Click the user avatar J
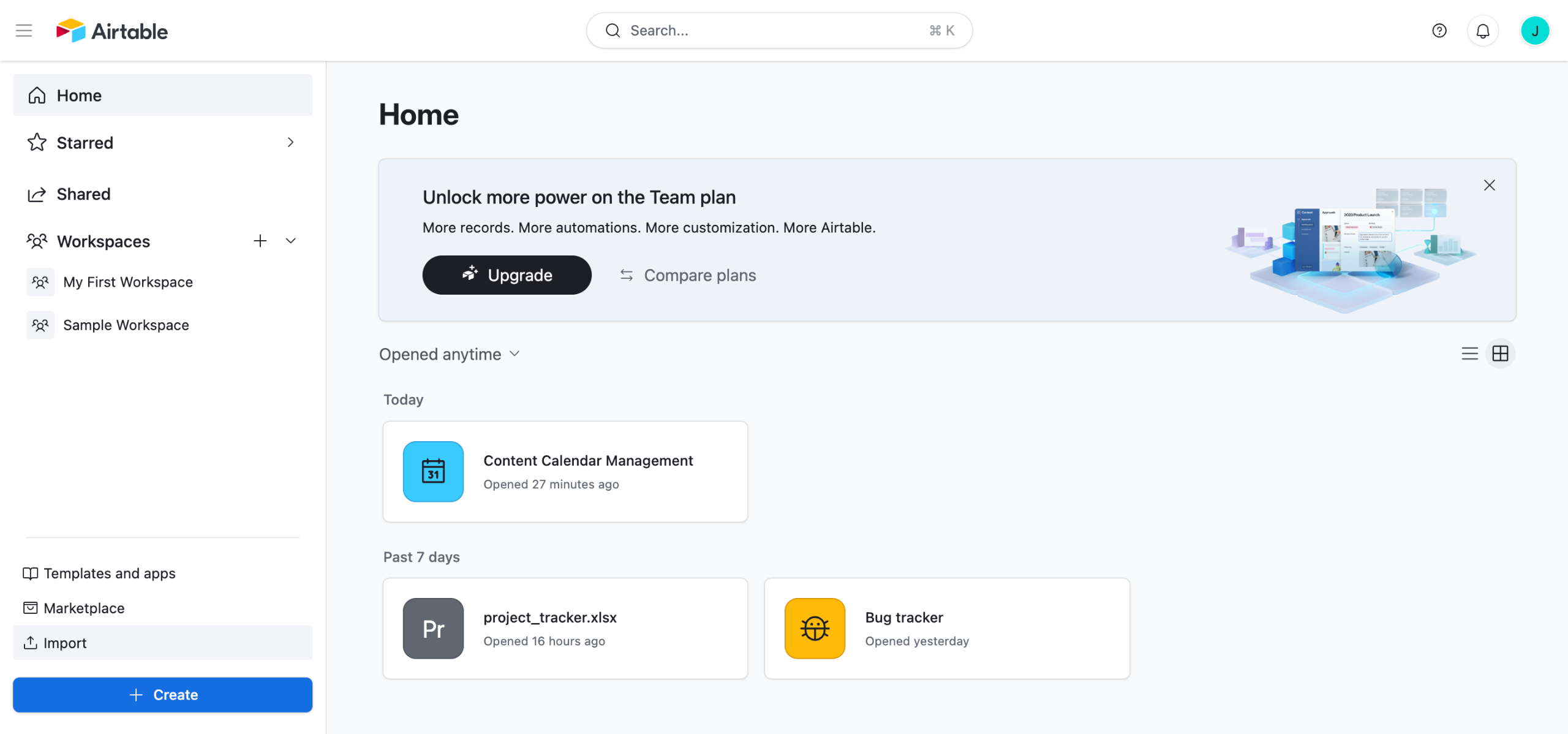This screenshot has height=734, width=1568. pos(1534,31)
